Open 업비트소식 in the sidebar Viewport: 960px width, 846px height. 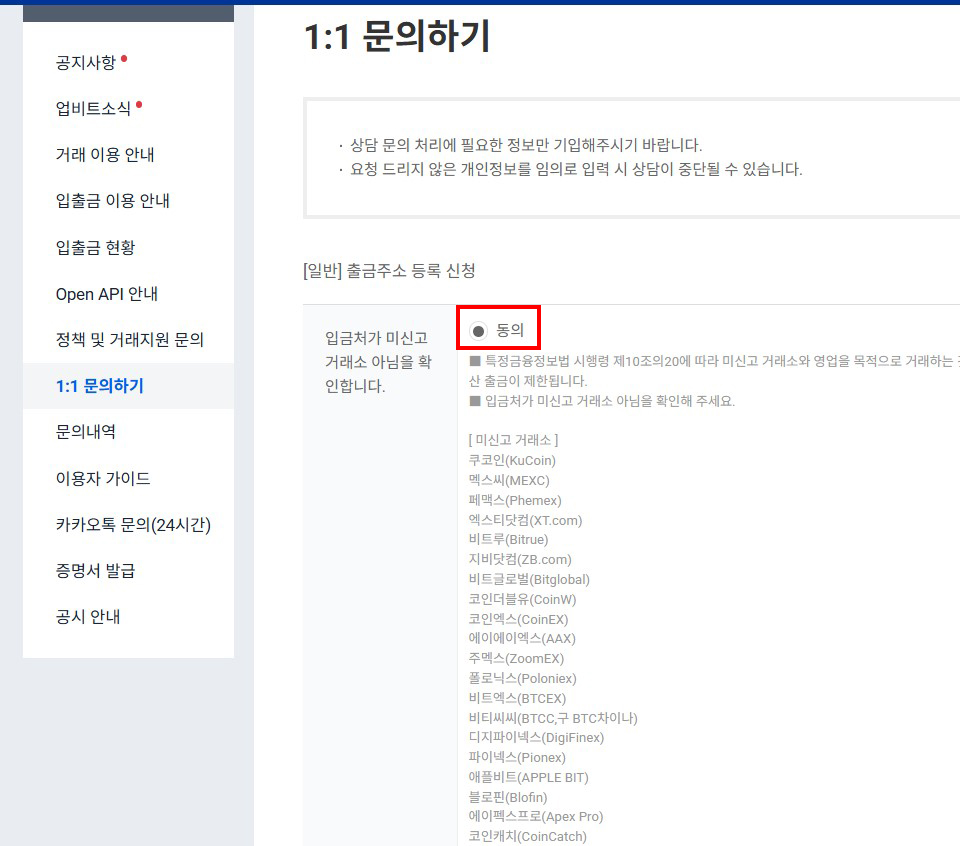[x=93, y=108]
